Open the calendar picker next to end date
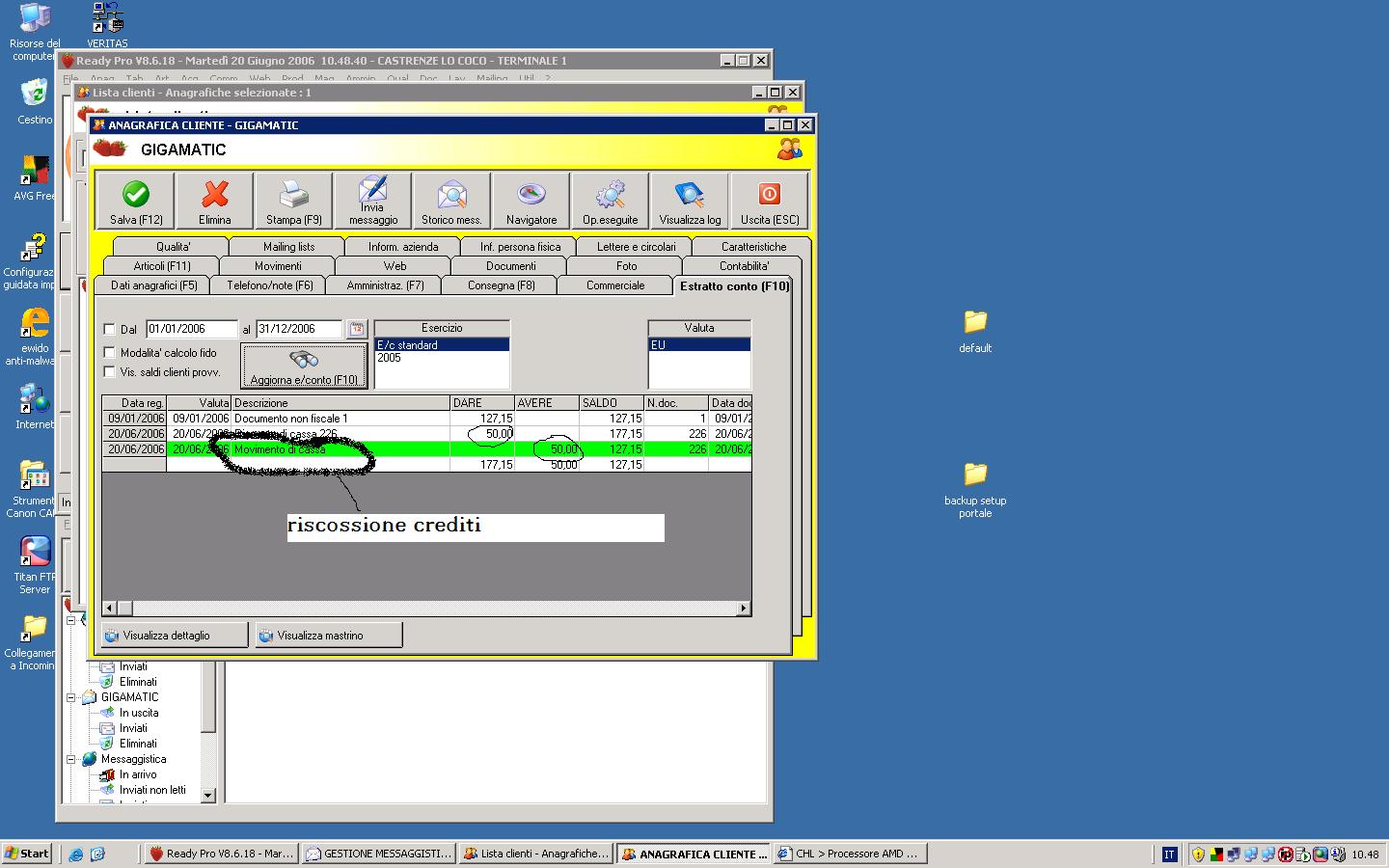Screen dimensions: 1389x868 pos(357,329)
